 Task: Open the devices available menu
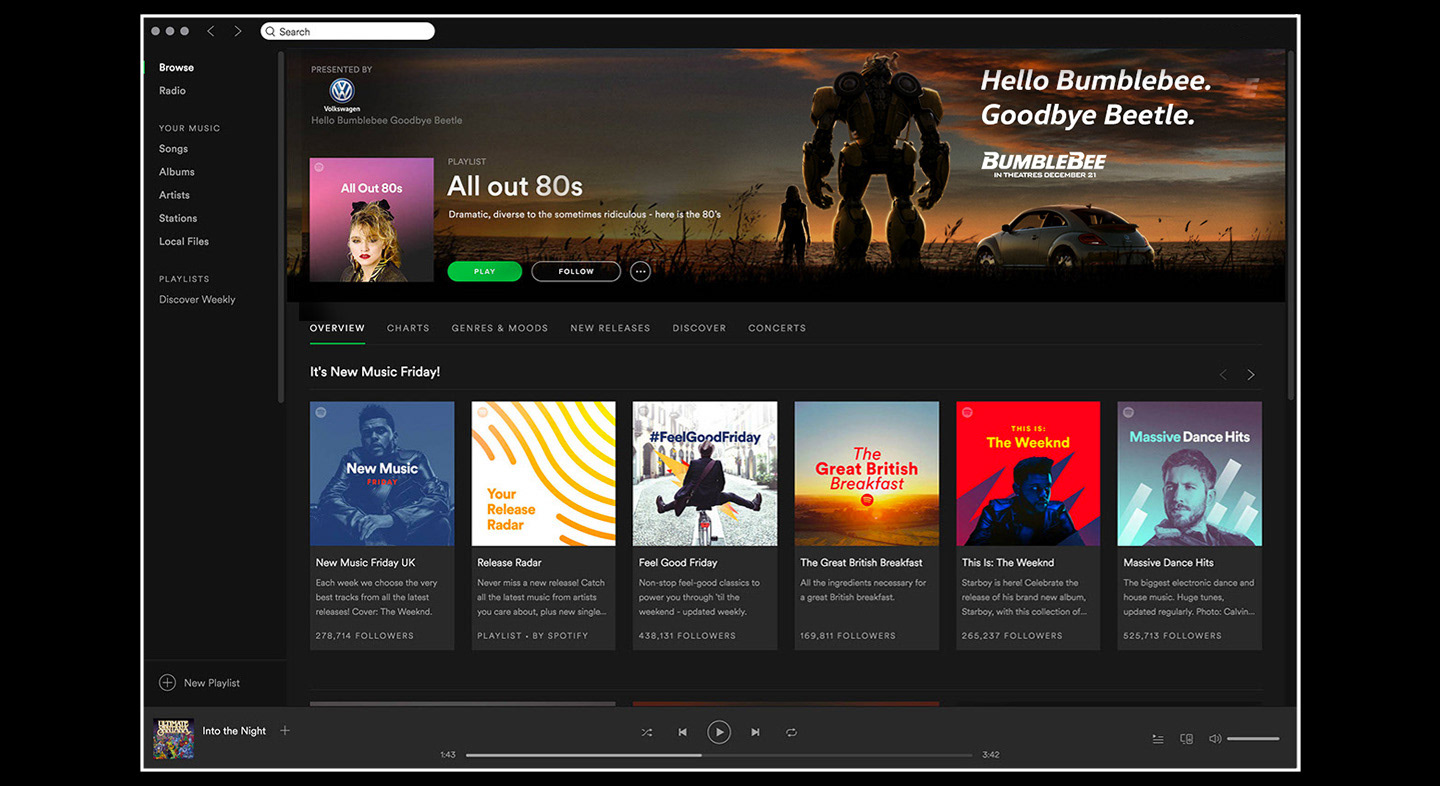tap(1187, 739)
